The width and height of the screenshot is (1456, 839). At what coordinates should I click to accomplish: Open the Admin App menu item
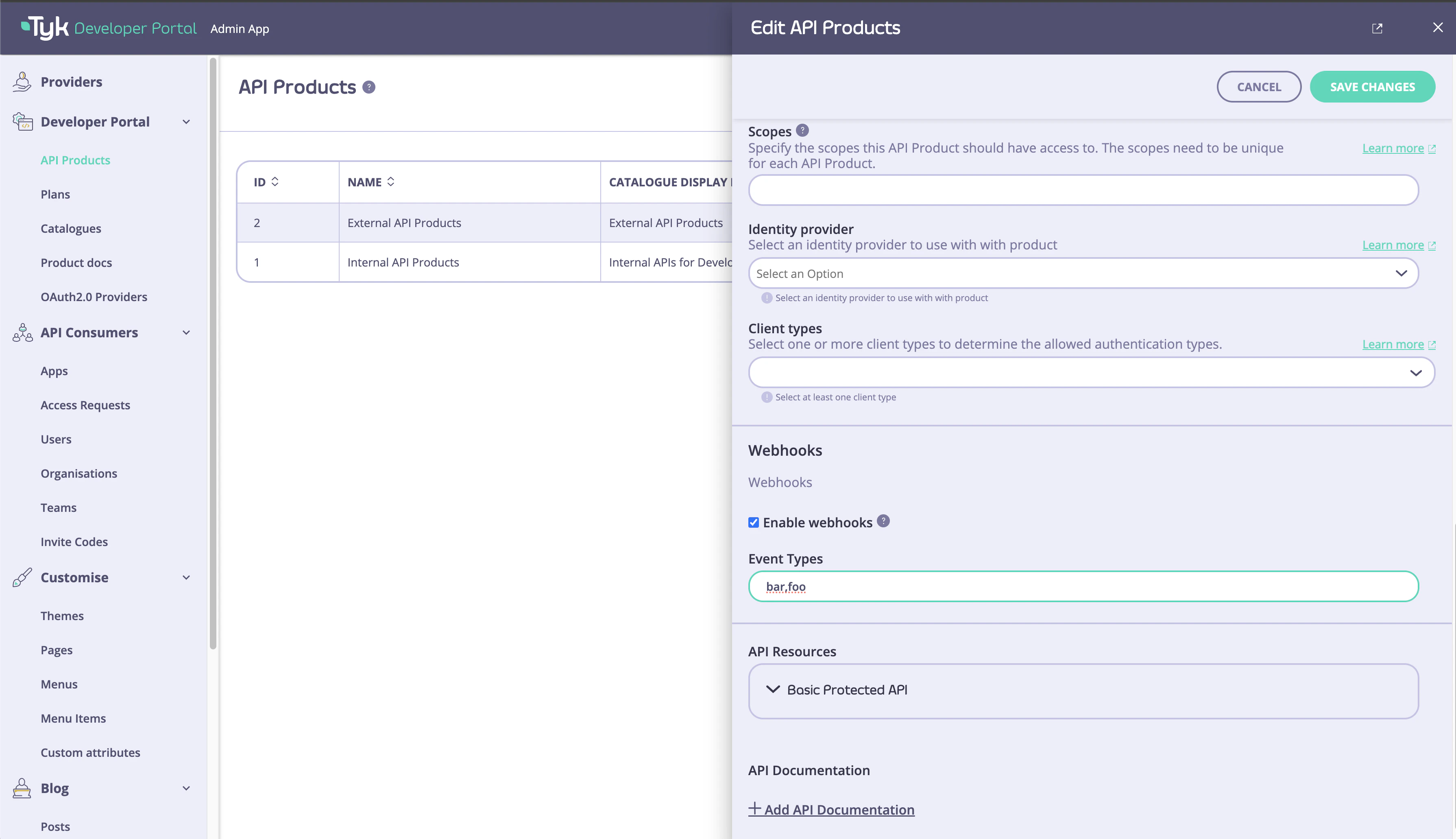coord(240,28)
